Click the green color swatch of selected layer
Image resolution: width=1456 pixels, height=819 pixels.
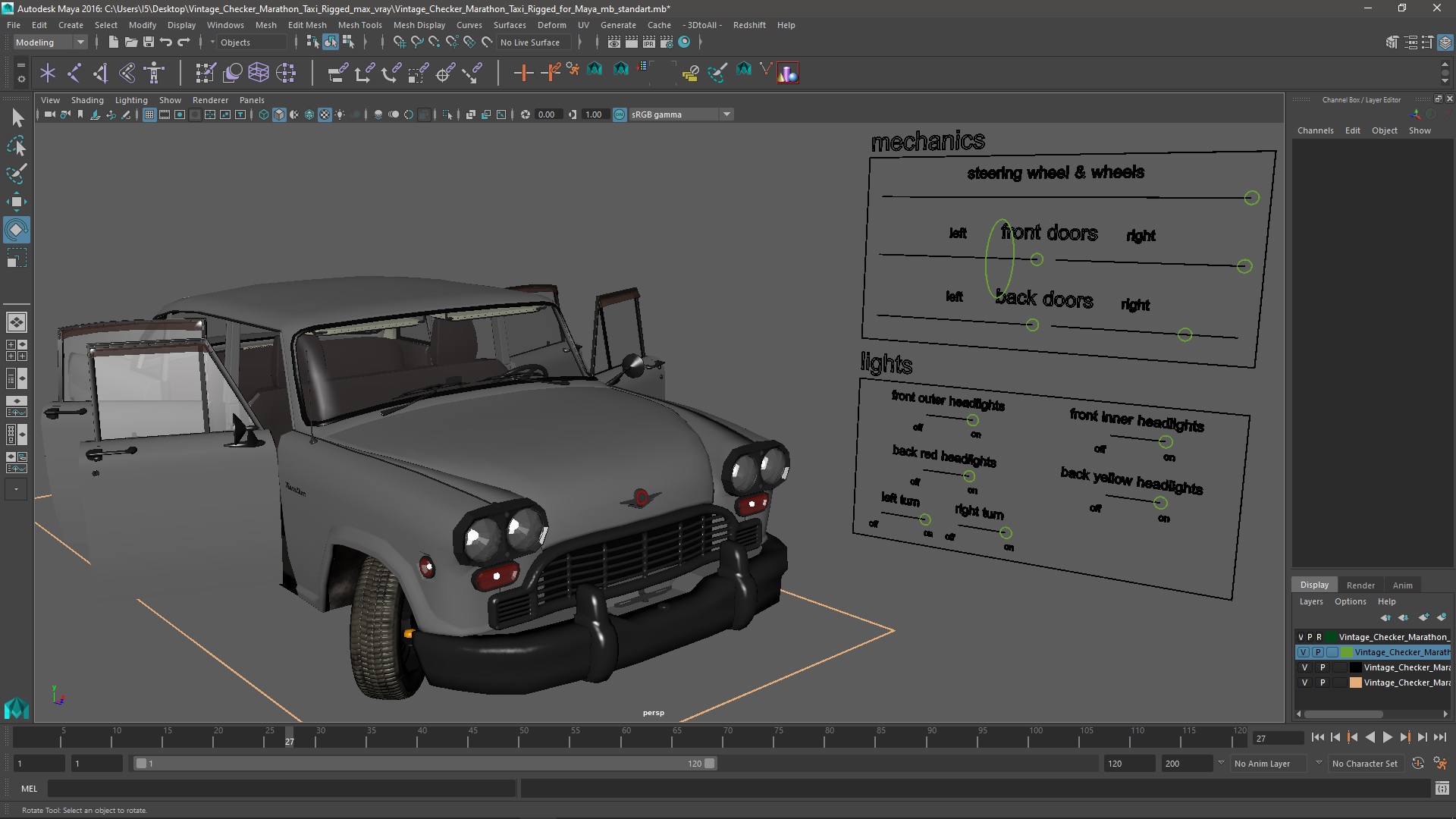[1347, 652]
